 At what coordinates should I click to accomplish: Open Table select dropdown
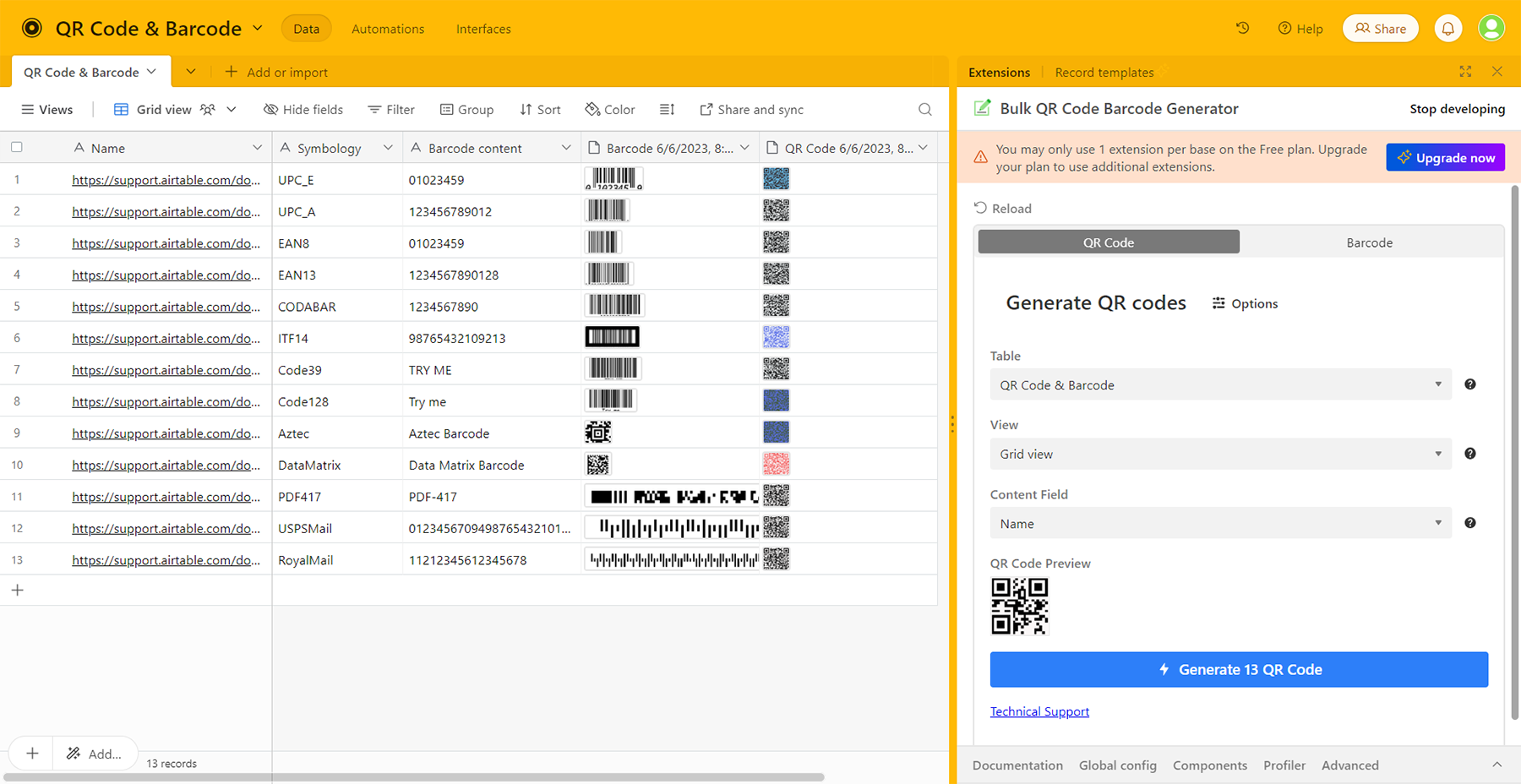[1221, 384]
